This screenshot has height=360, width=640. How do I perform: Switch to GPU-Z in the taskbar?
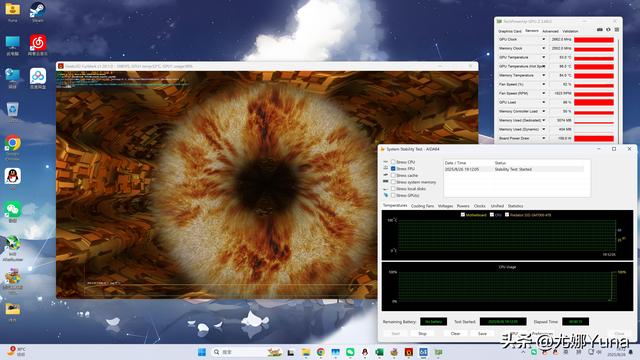point(438,352)
